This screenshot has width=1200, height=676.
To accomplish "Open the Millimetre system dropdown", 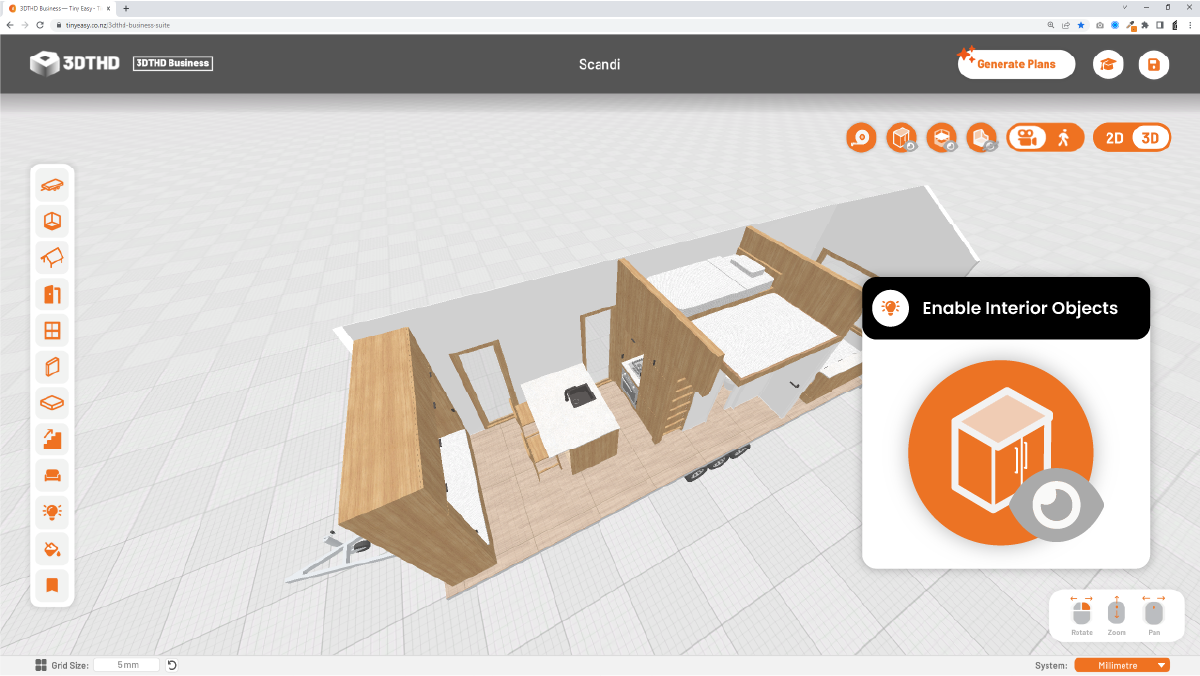I will tap(1122, 665).
